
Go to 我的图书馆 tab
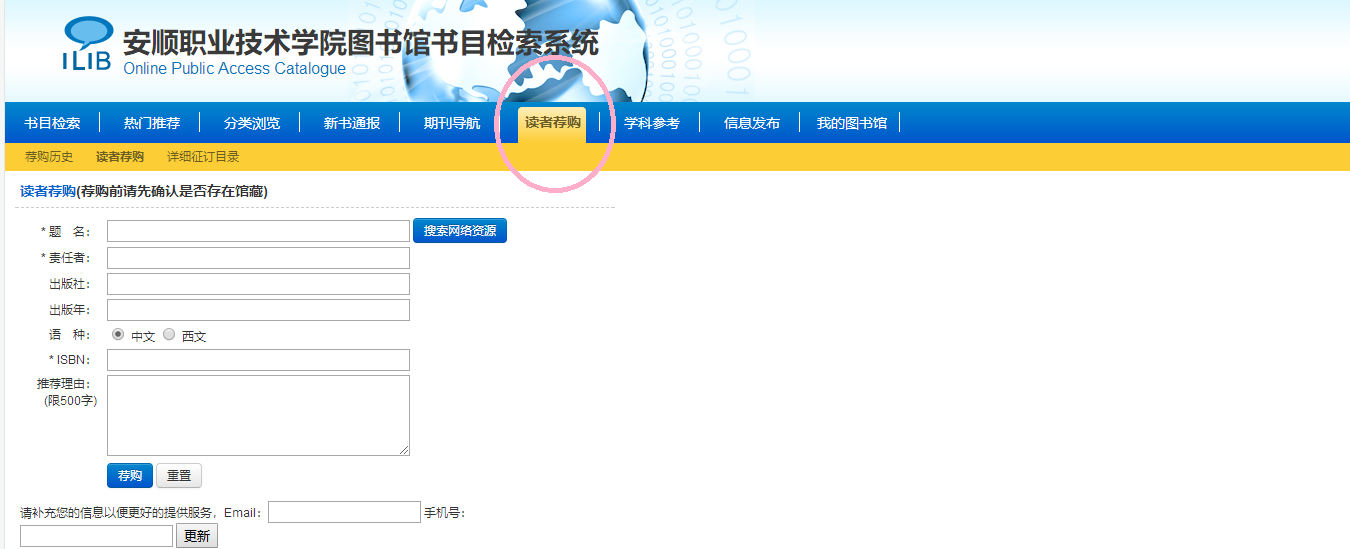[851, 123]
